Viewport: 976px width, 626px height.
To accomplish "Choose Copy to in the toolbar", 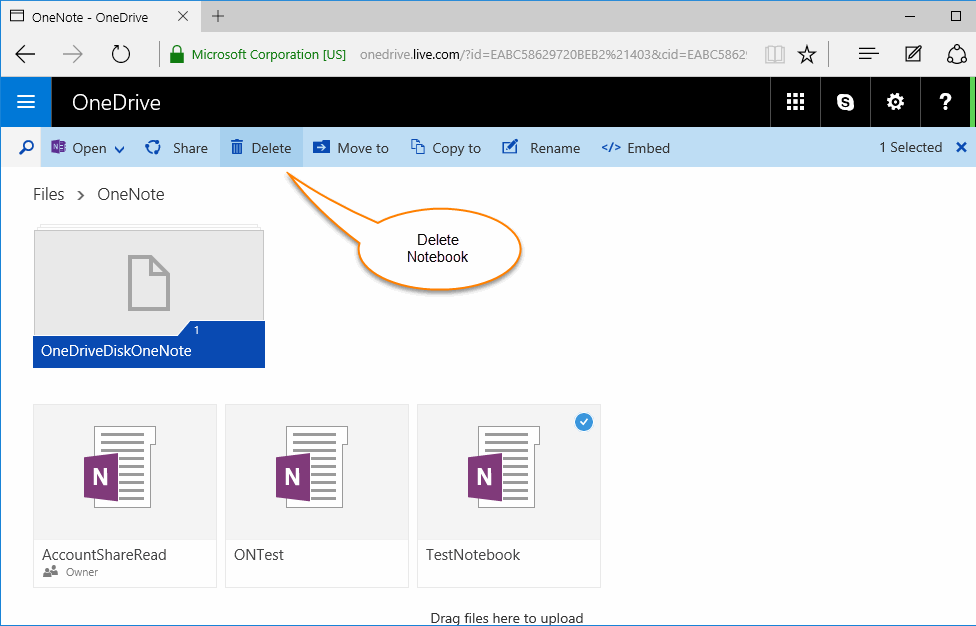I will (446, 147).
